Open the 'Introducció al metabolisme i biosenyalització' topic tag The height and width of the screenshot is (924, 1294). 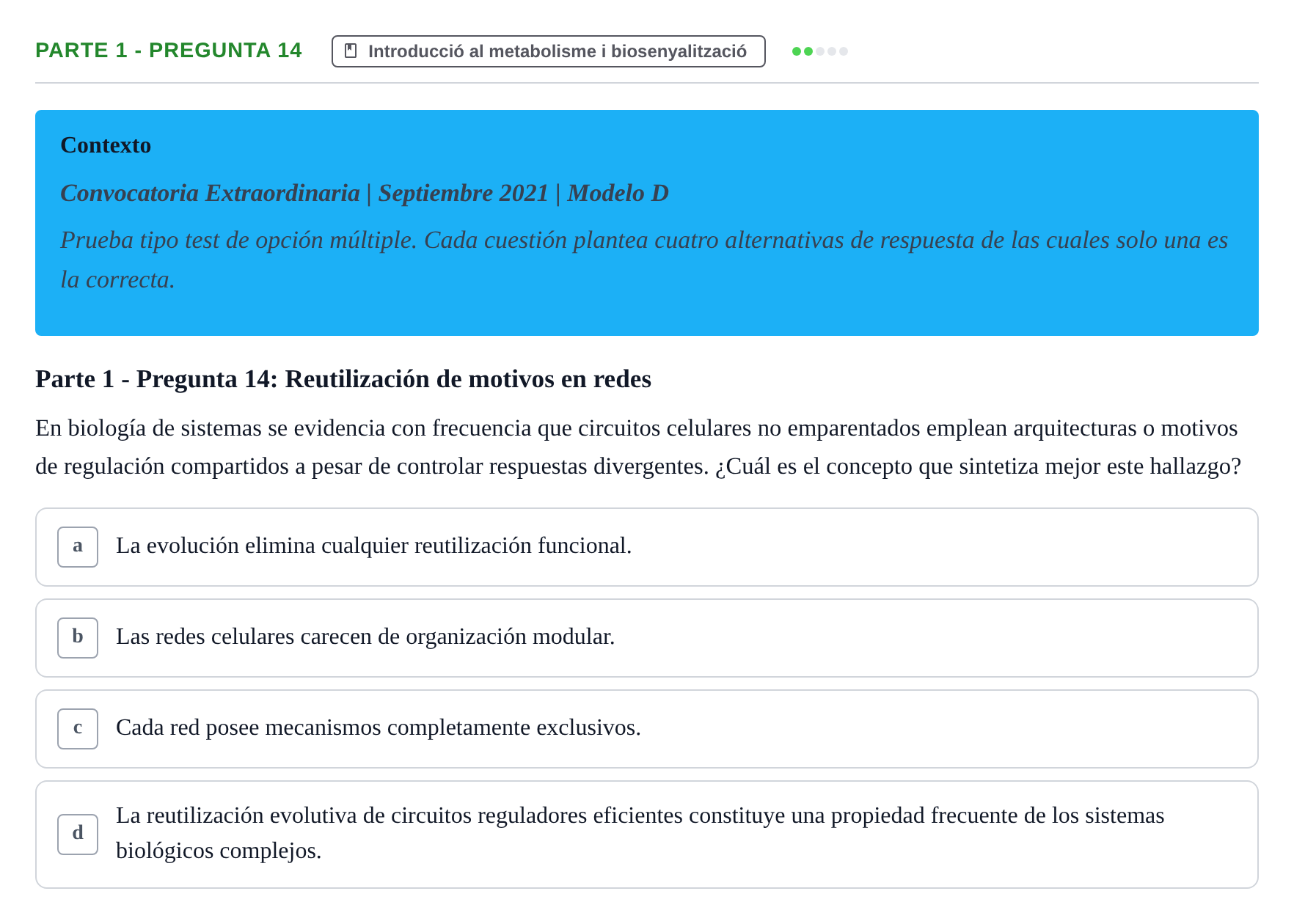[548, 51]
